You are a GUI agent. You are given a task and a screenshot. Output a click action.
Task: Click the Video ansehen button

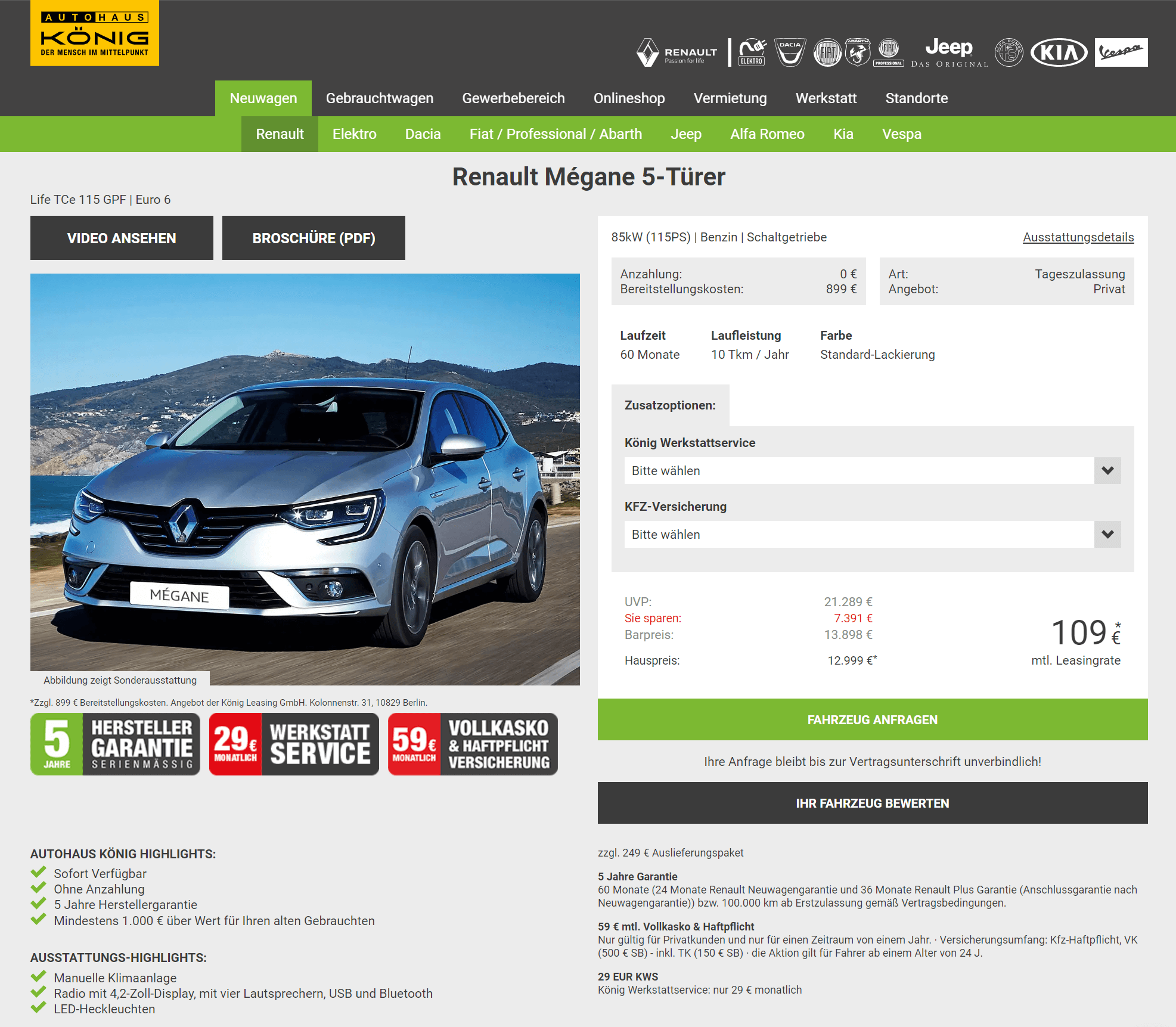pyautogui.click(x=122, y=238)
